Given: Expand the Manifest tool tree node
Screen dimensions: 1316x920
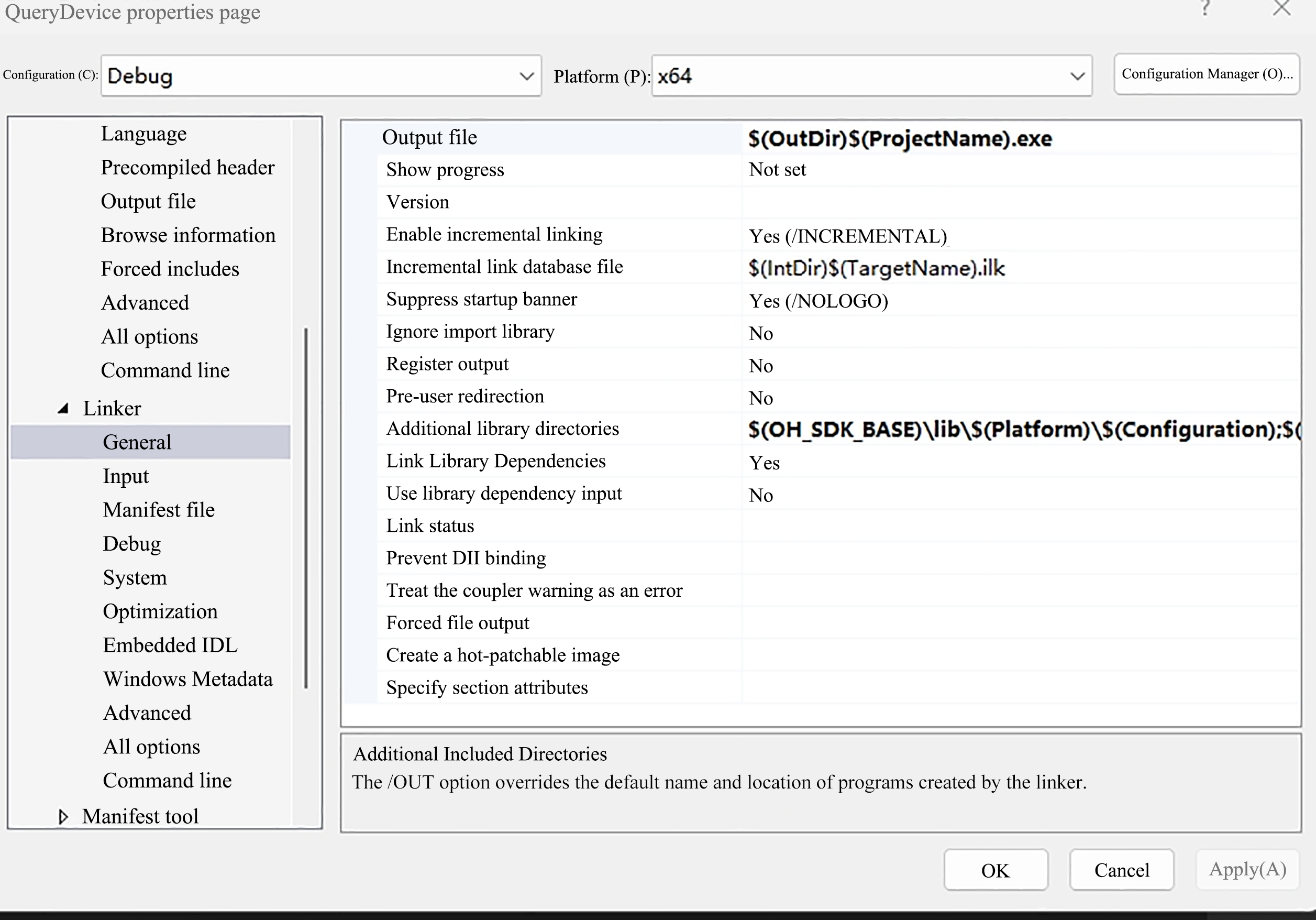Looking at the screenshot, I should (63, 816).
